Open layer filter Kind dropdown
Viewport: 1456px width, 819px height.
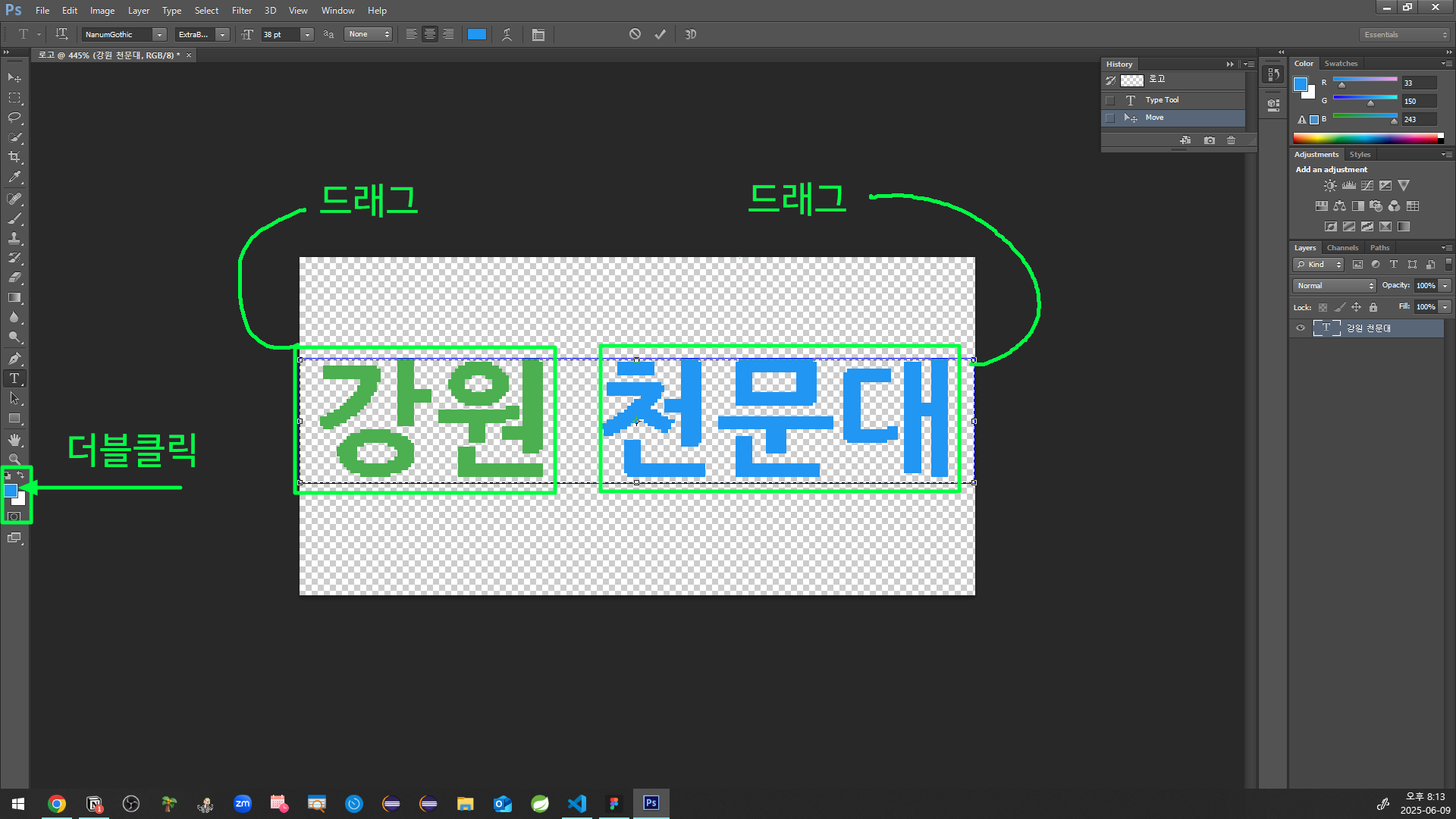[x=1319, y=265]
